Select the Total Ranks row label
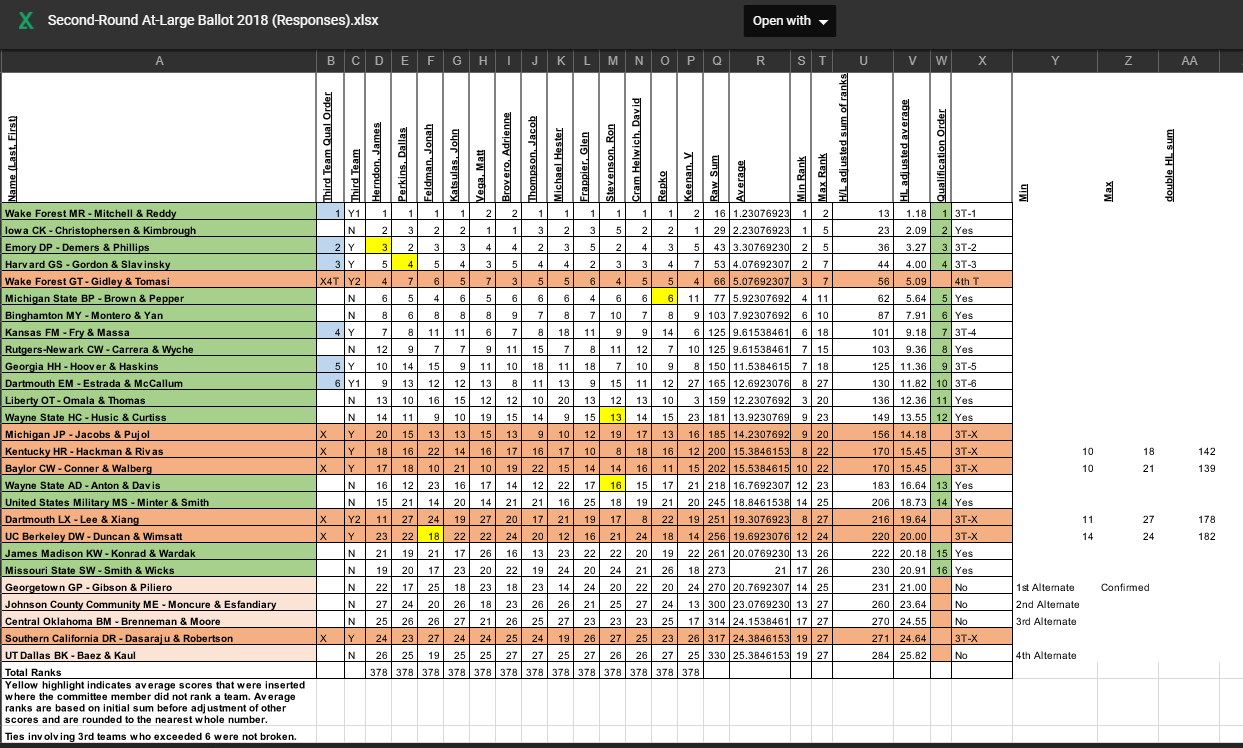 coord(159,672)
